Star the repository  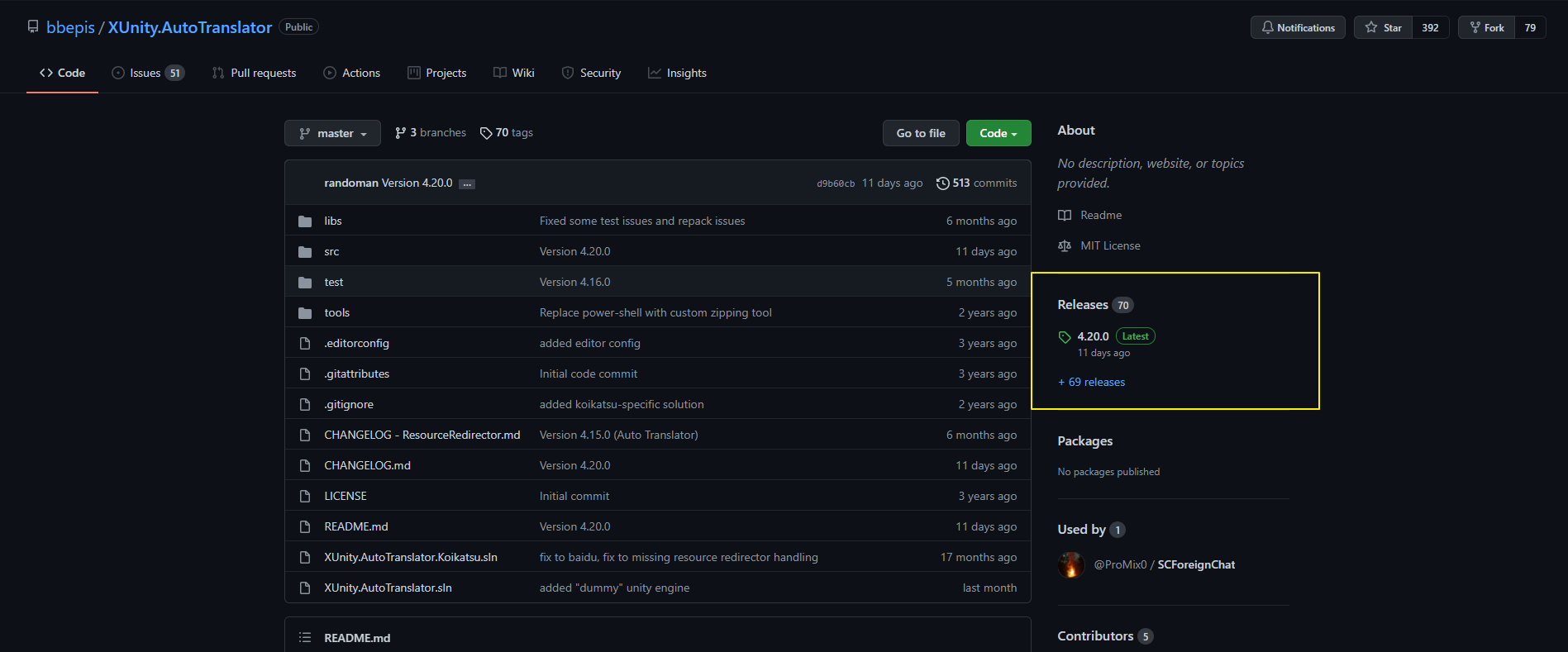[1384, 28]
